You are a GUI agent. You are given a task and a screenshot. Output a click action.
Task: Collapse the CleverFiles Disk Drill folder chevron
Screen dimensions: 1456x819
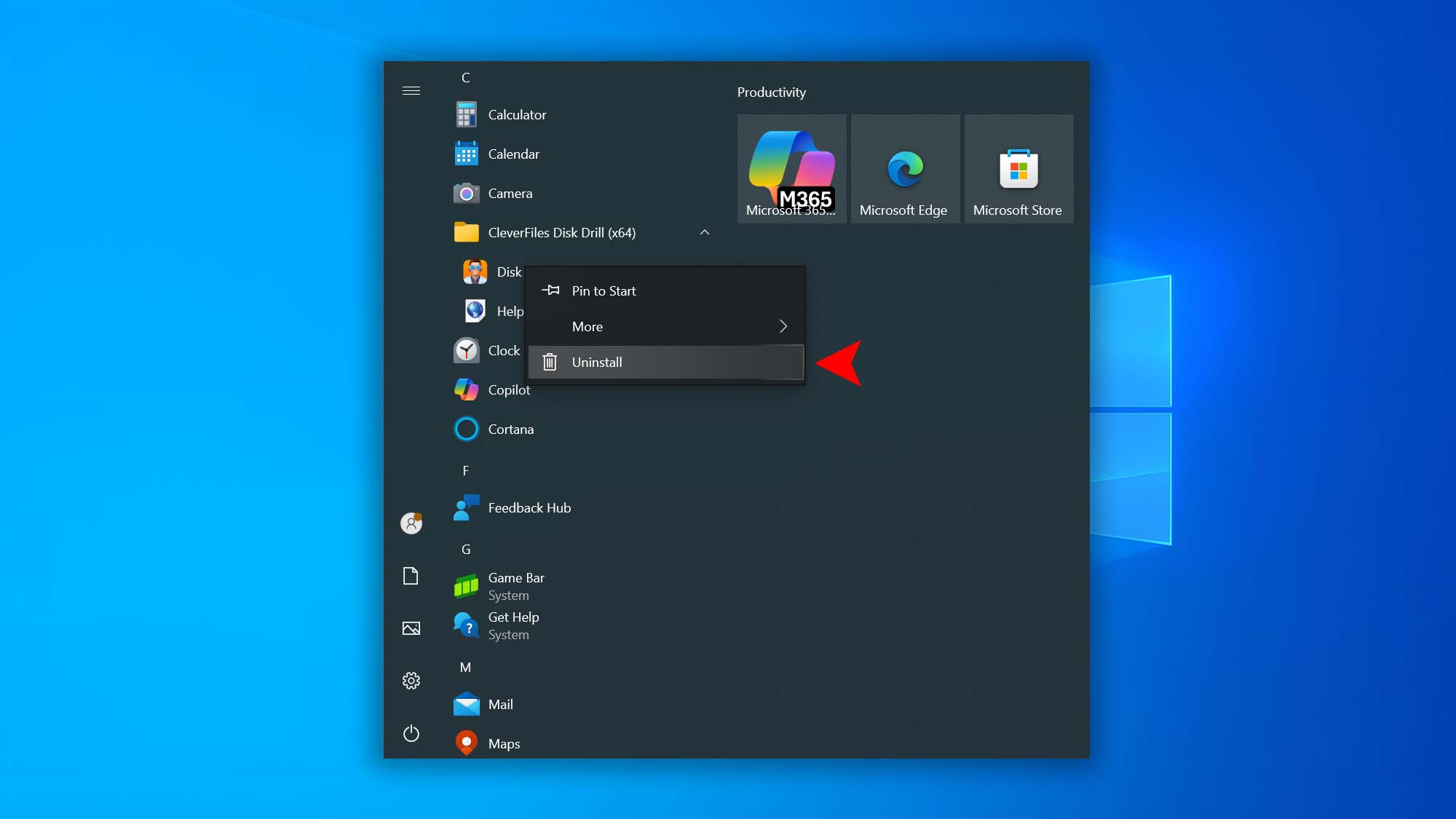pyautogui.click(x=705, y=232)
